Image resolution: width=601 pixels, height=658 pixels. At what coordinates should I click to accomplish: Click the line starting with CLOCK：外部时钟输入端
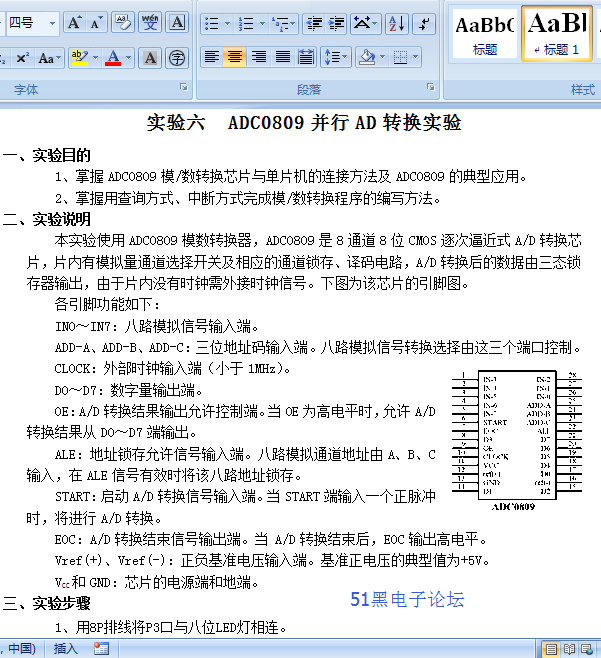tap(172, 369)
